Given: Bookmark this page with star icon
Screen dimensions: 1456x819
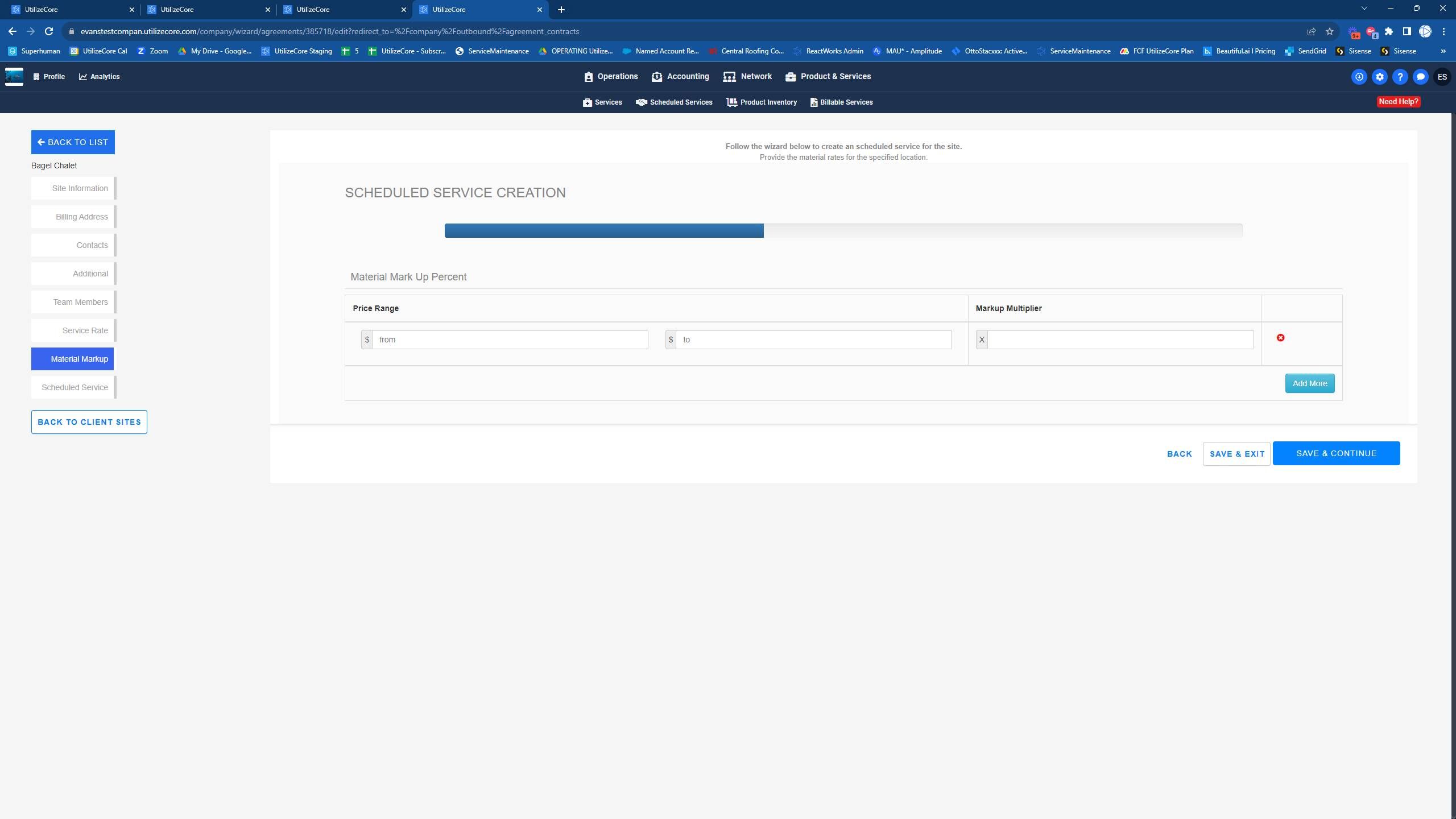Looking at the screenshot, I should click(1329, 31).
